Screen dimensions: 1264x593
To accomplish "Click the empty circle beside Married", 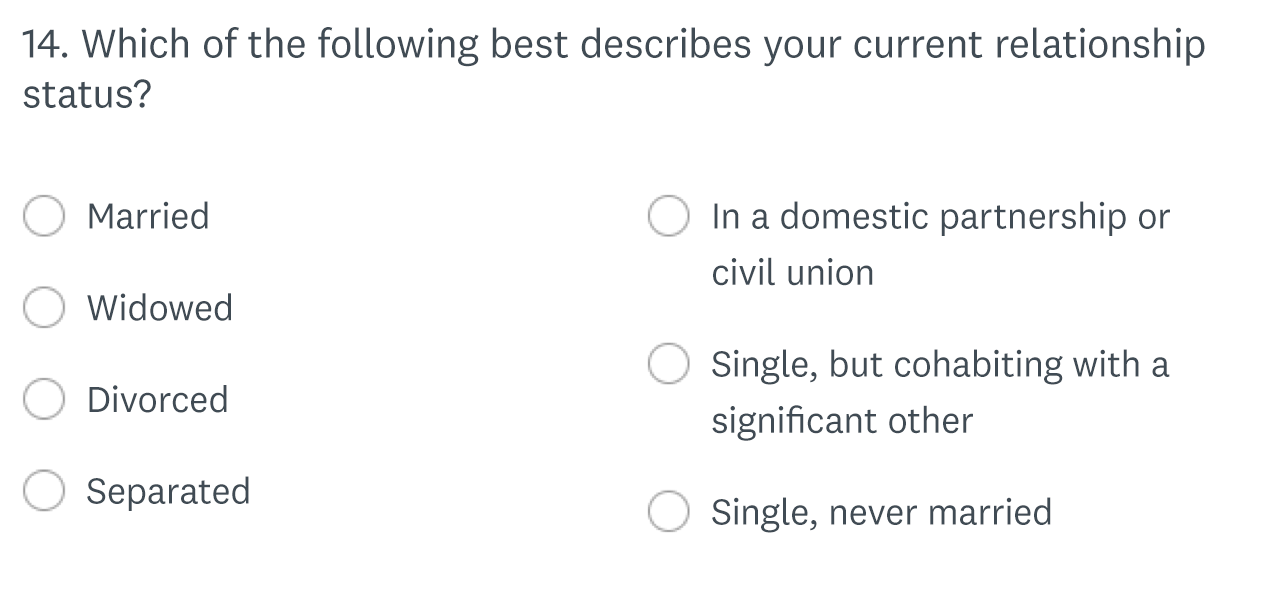I will [44, 215].
